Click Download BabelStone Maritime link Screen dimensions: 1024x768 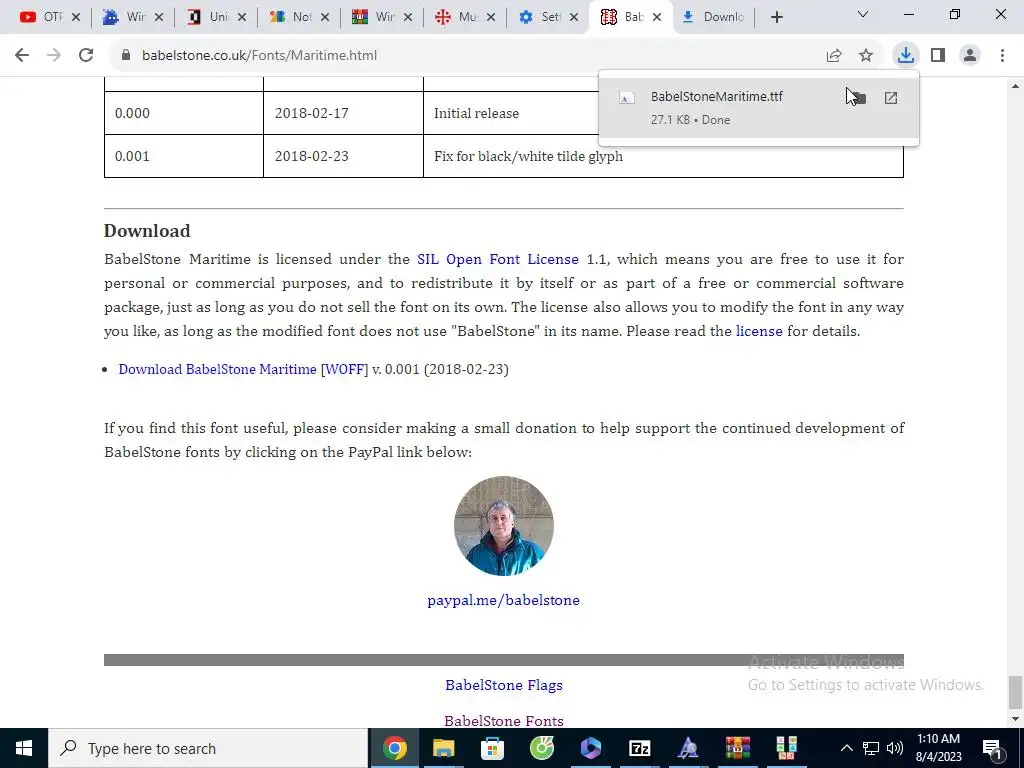[x=217, y=369]
